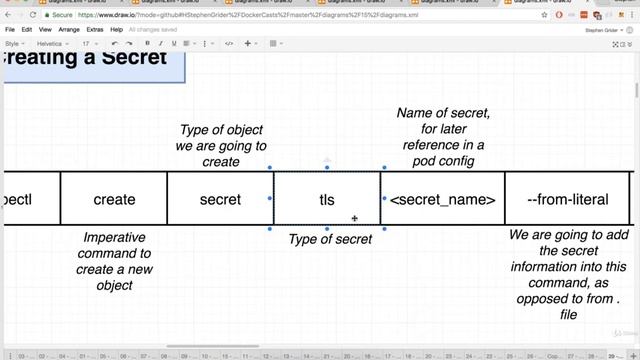Select the 'tls' cell

(327, 198)
